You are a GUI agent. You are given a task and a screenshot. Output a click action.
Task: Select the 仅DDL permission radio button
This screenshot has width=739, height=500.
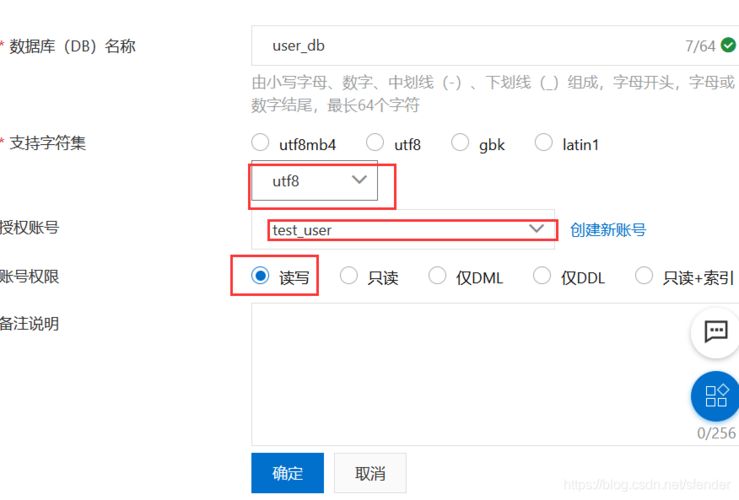[542, 275]
